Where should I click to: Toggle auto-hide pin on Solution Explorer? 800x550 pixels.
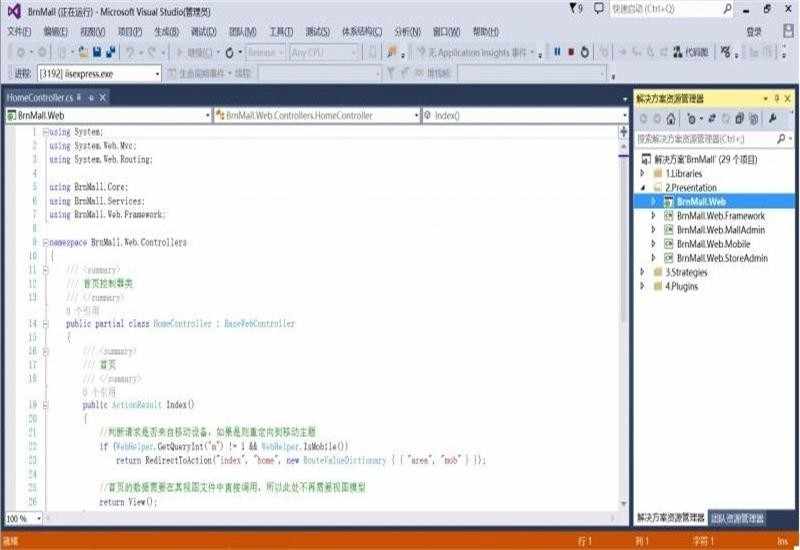coord(777,98)
